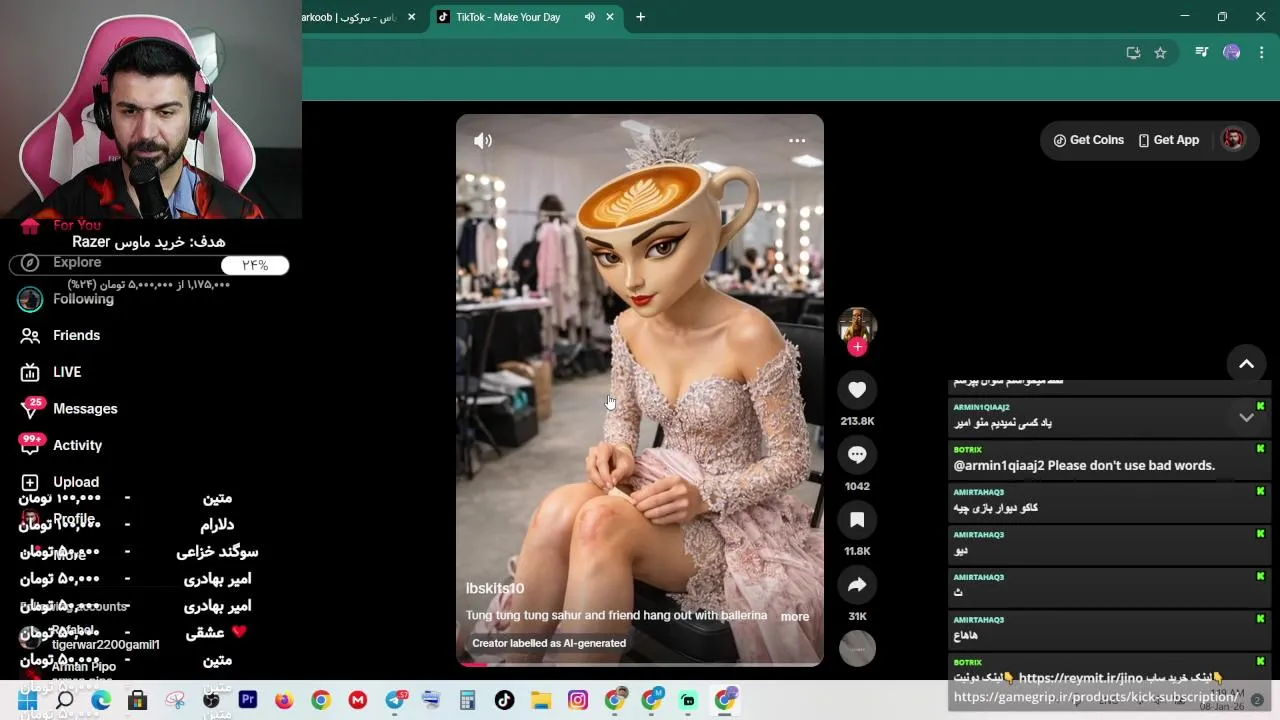Follow creator with red plus badge
Screen dimensions: 1280x720
(x=857, y=347)
